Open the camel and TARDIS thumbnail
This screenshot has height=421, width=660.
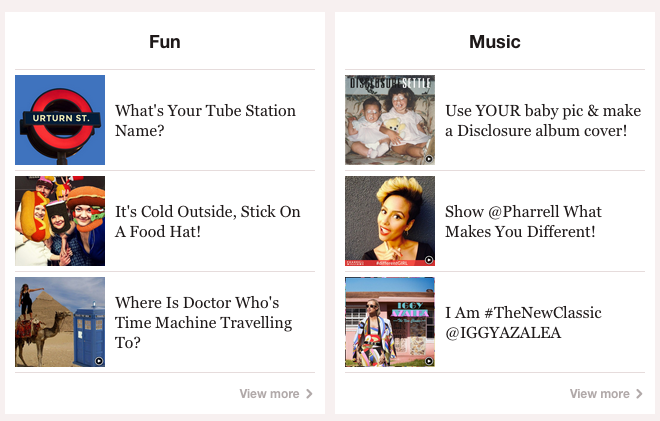click(x=60, y=322)
